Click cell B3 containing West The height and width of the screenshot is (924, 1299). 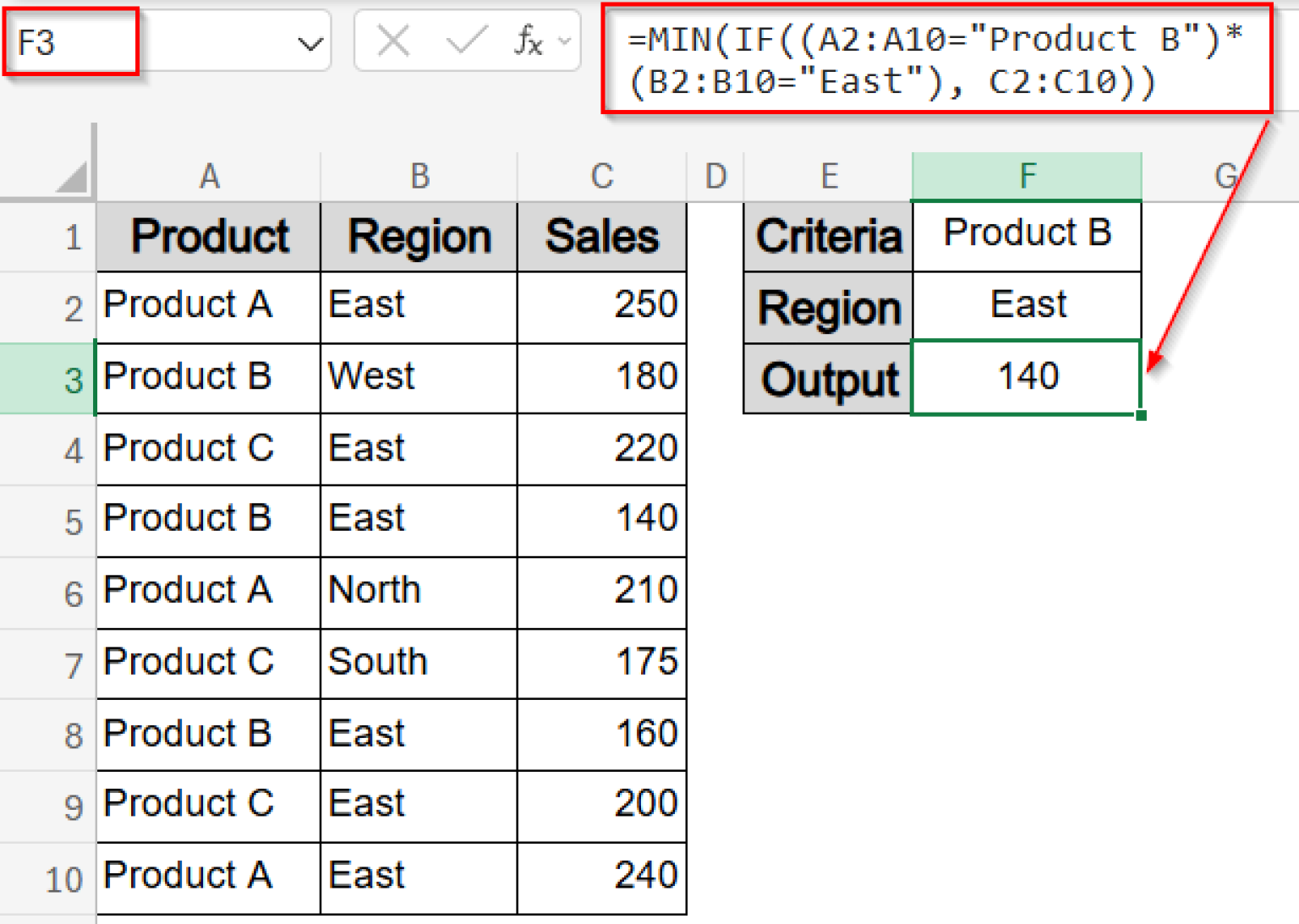click(x=418, y=378)
